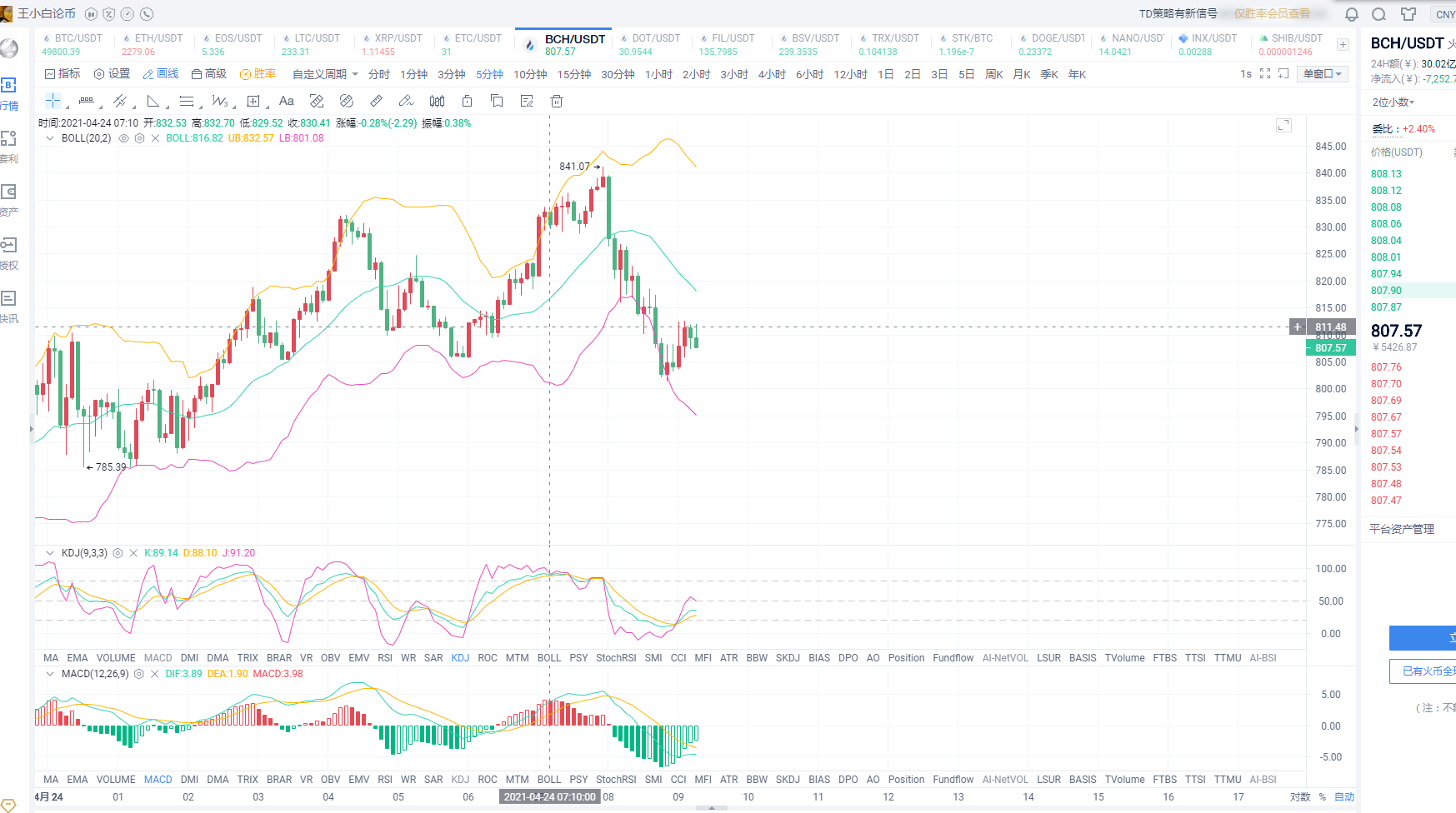Open BOLL indicator settings

coord(139,138)
